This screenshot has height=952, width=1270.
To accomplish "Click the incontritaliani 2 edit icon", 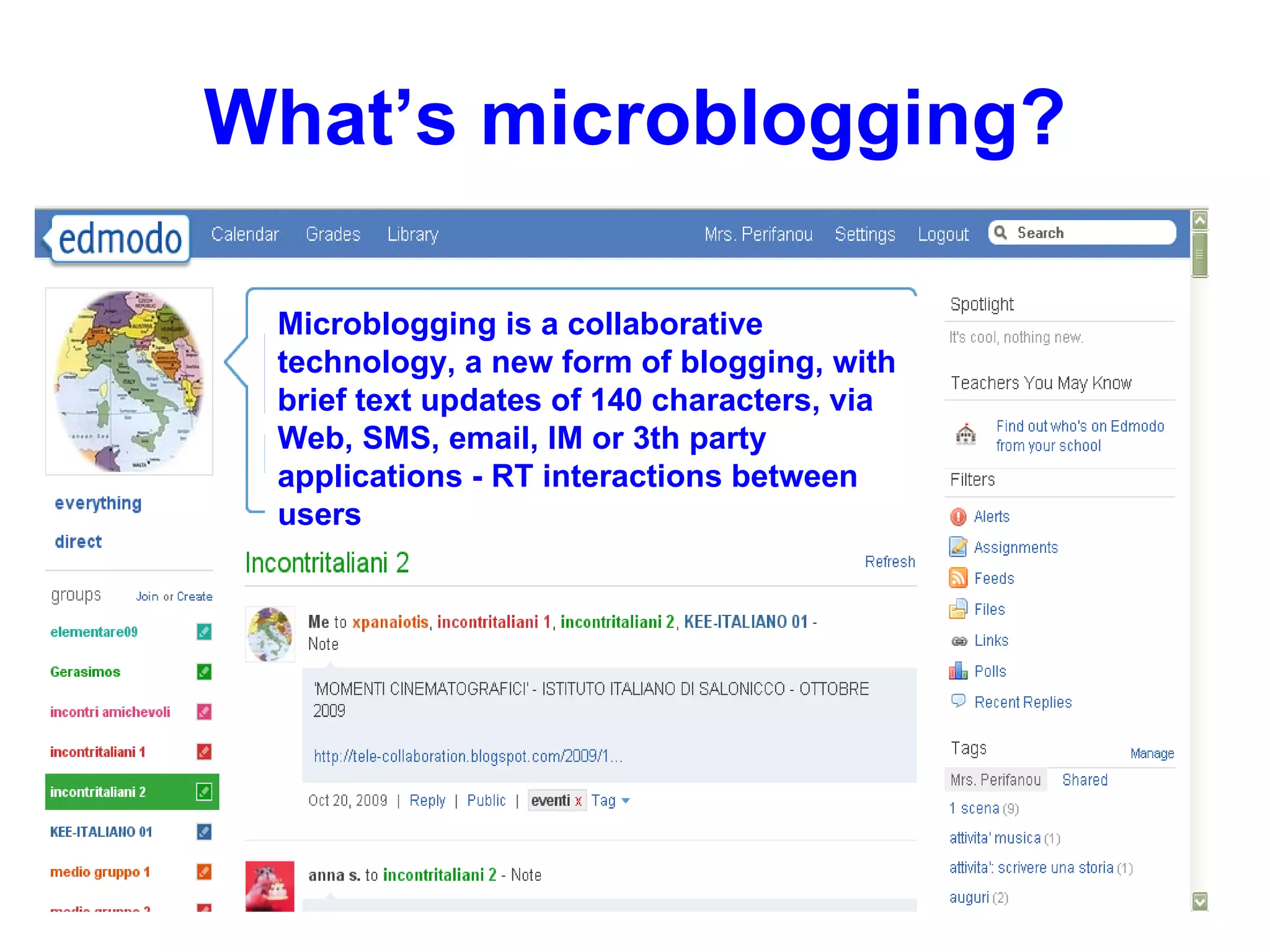I will coord(204,791).
